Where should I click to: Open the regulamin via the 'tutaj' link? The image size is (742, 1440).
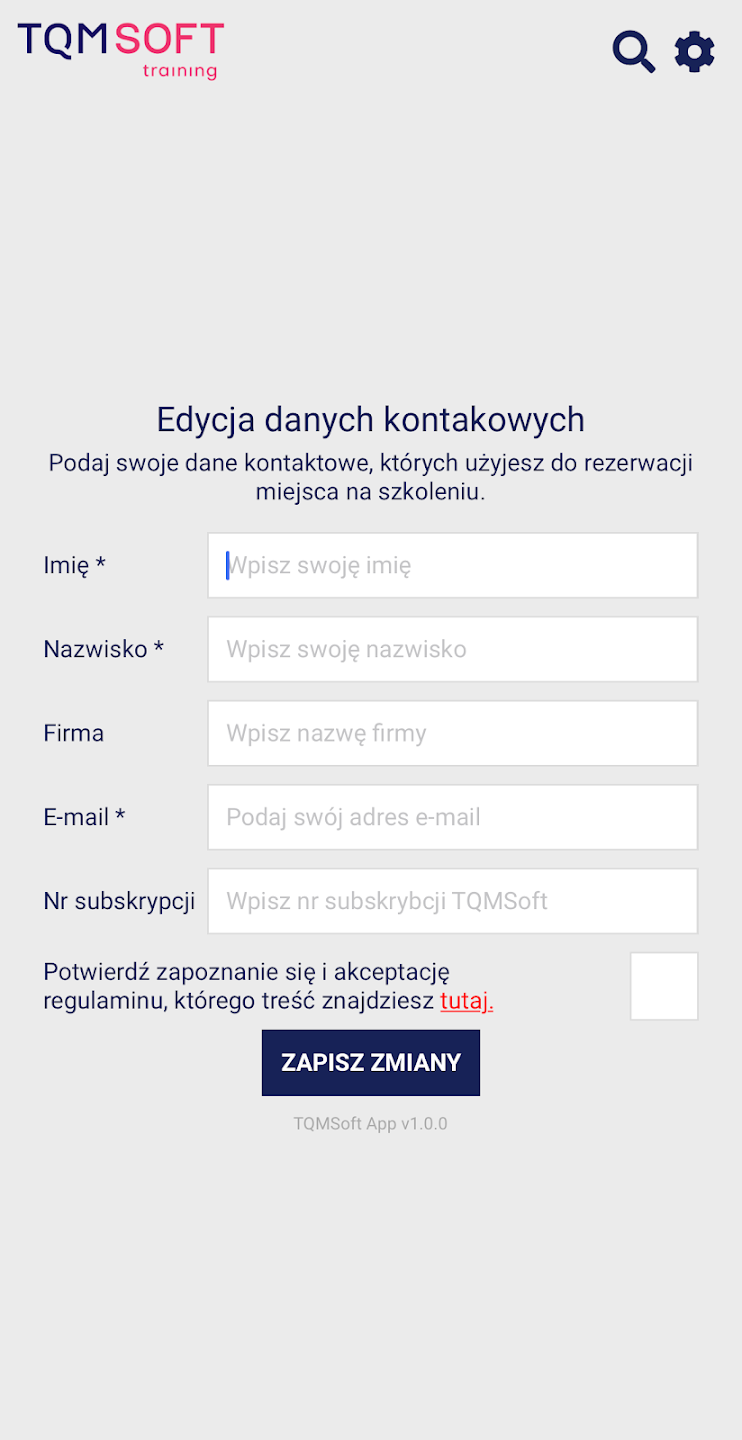pyautogui.click(x=467, y=1001)
